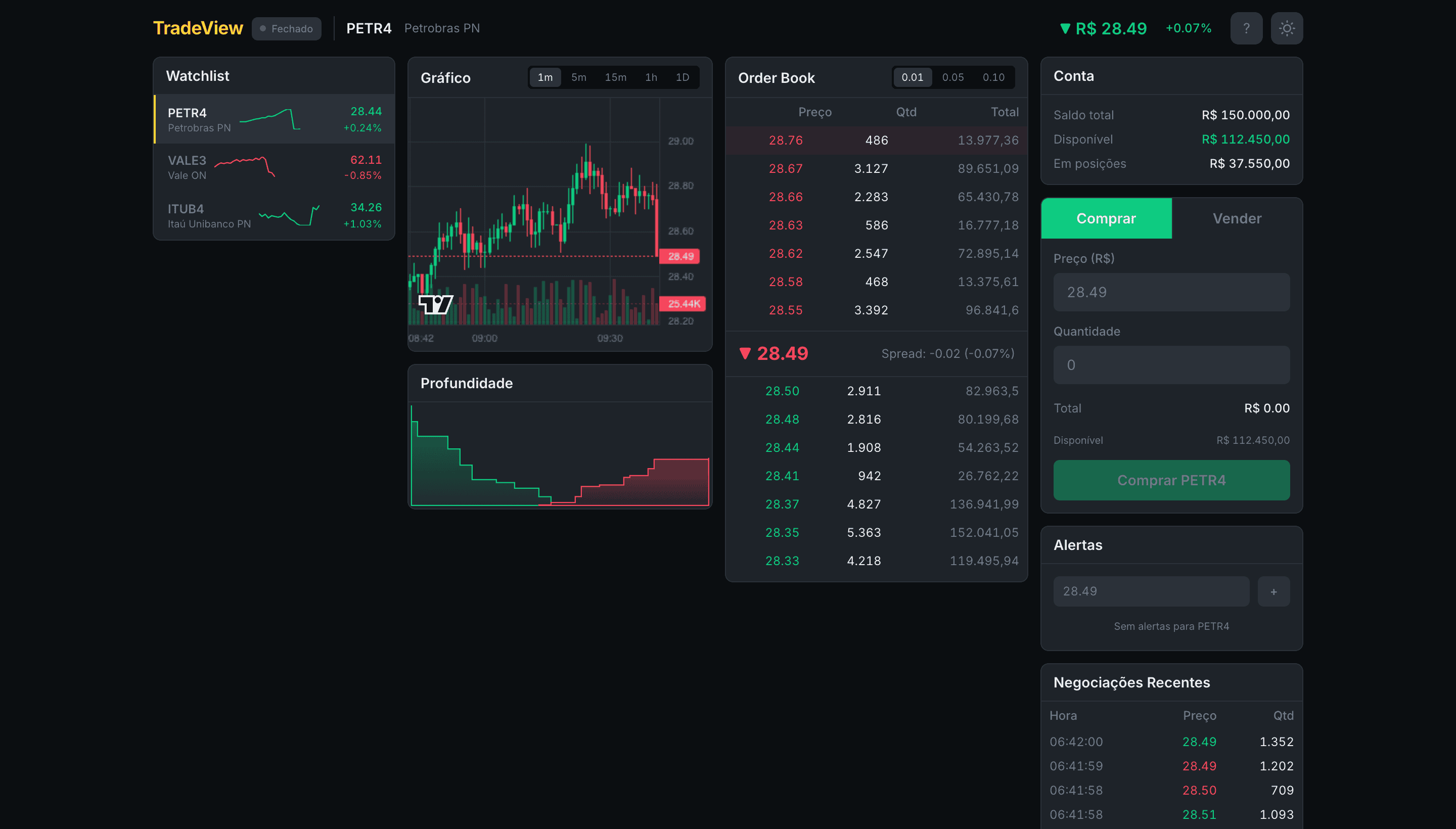This screenshot has height=829, width=1456.
Task: Set order book grouping to 0.10
Action: tap(993, 77)
